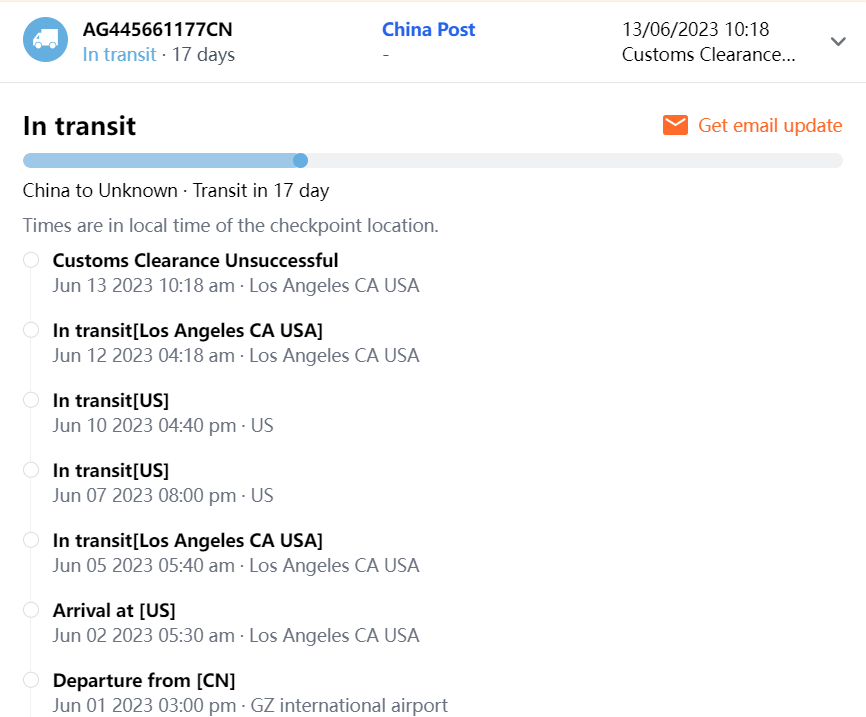Click the Arrival at [US] checkpoint marker
This screenshot has height=717, width=866.
pyautogui.click(x=31, y=610)
